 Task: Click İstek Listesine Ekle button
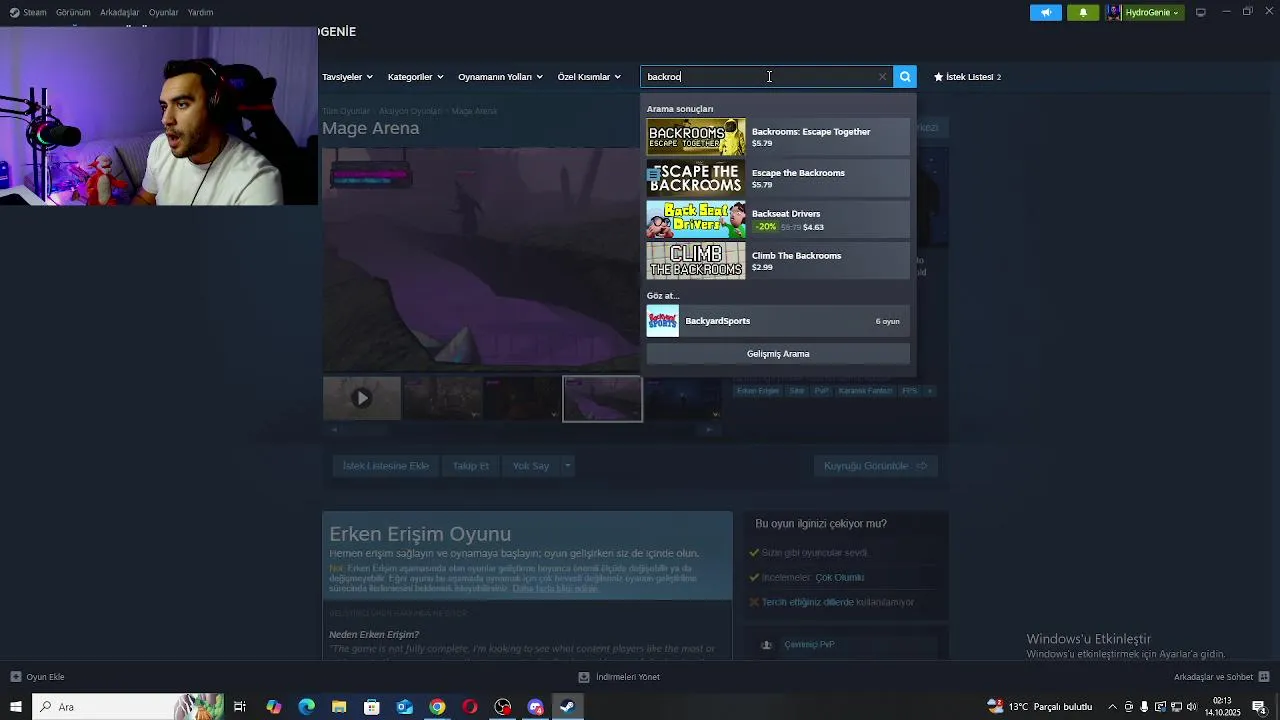[x=385, y=466]
